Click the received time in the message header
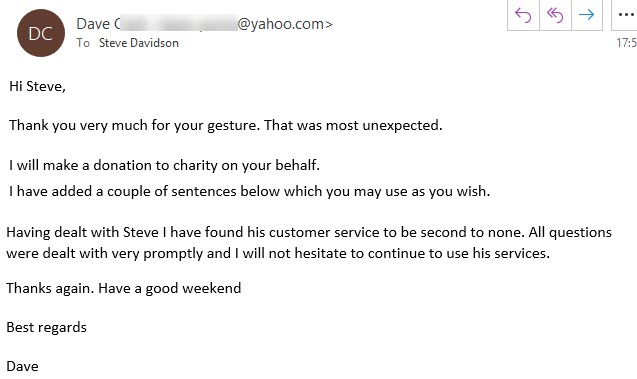 pos(626,43)
